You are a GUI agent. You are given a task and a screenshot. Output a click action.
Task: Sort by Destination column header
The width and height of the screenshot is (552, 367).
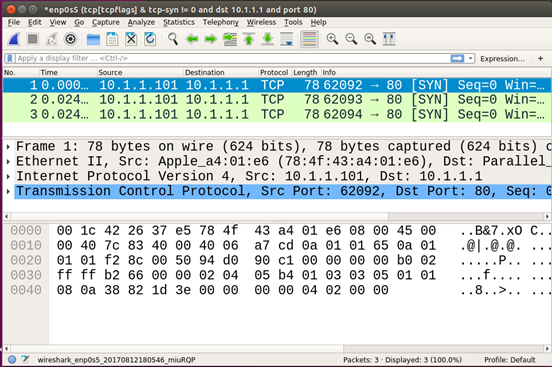(221, 72)
